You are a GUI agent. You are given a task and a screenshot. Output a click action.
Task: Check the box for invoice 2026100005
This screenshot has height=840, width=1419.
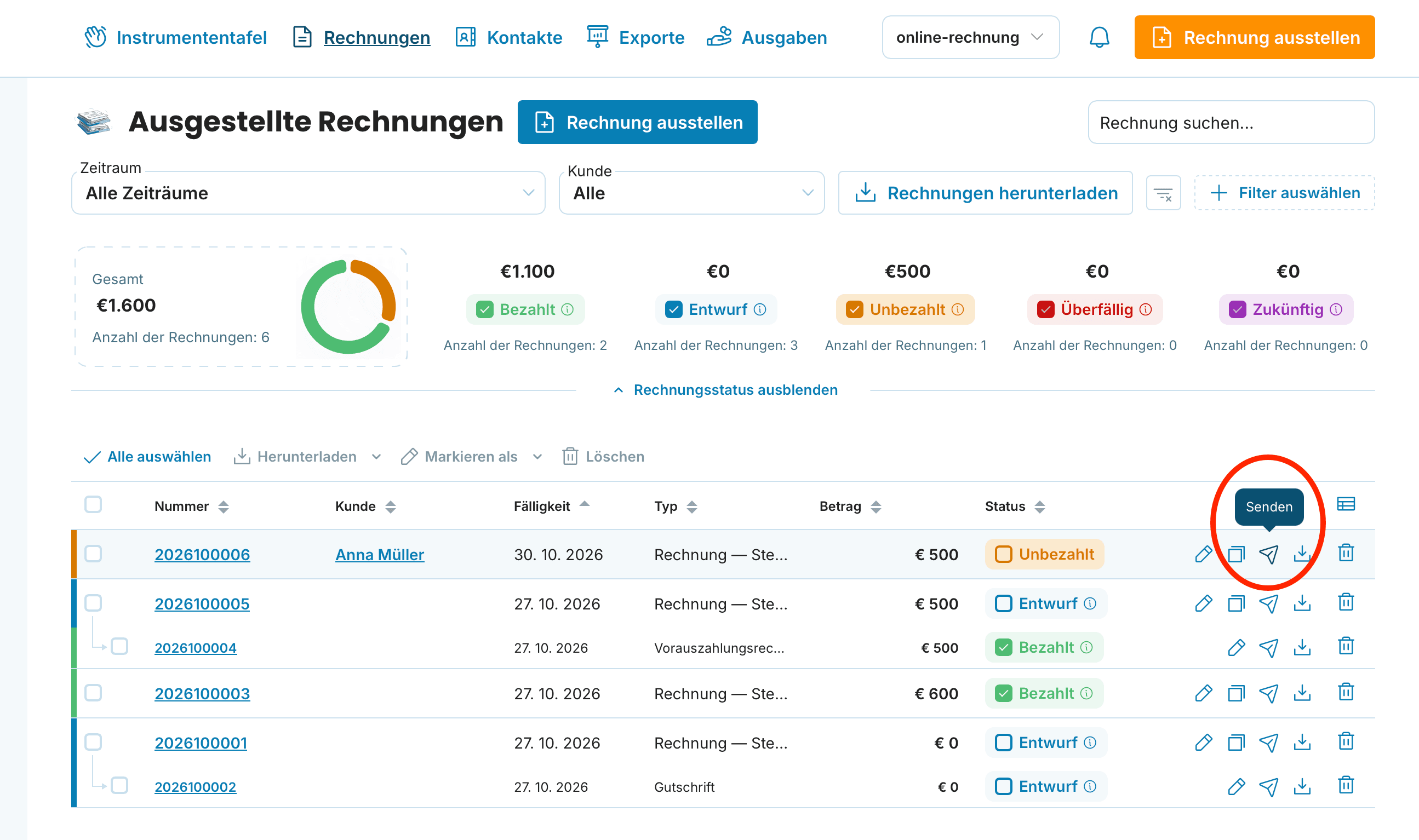coord(93,603)
